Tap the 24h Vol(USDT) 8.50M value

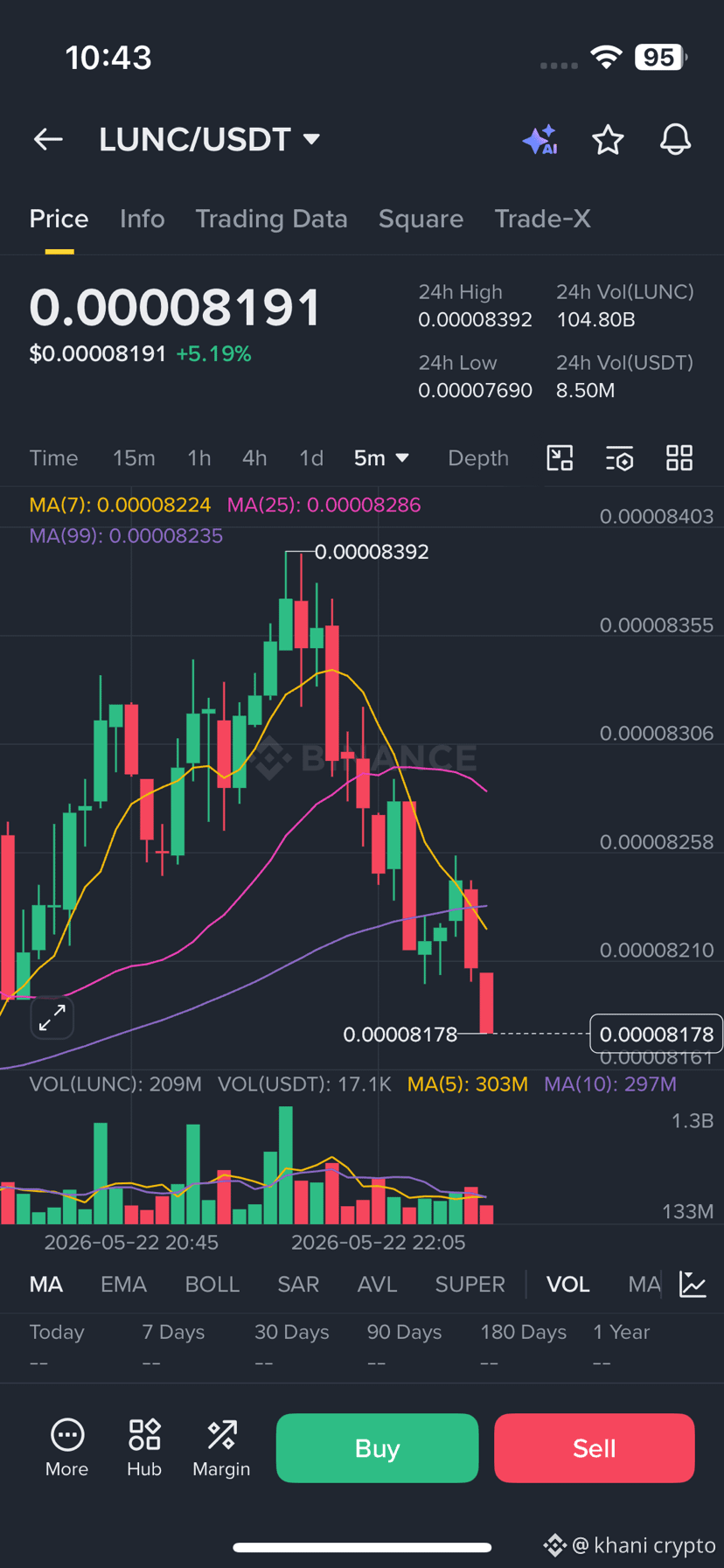pos(585,390)
